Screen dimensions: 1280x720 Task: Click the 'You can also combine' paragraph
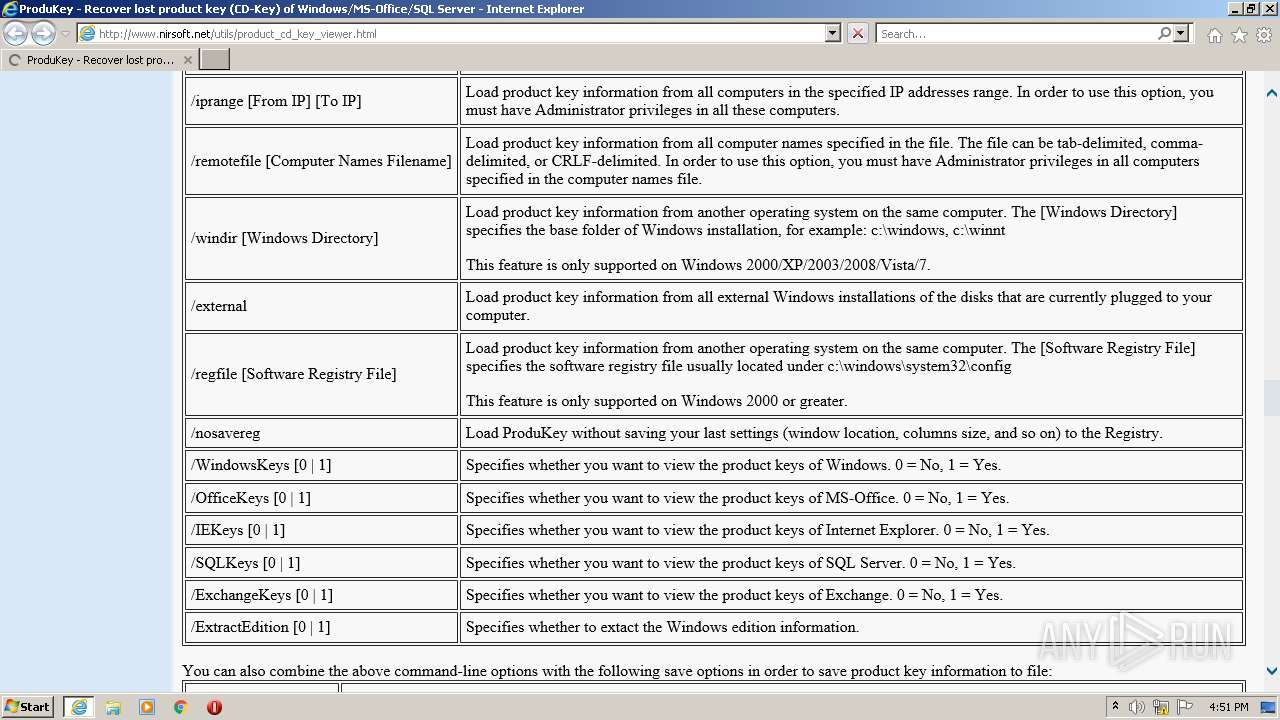(x=617, y=671)
